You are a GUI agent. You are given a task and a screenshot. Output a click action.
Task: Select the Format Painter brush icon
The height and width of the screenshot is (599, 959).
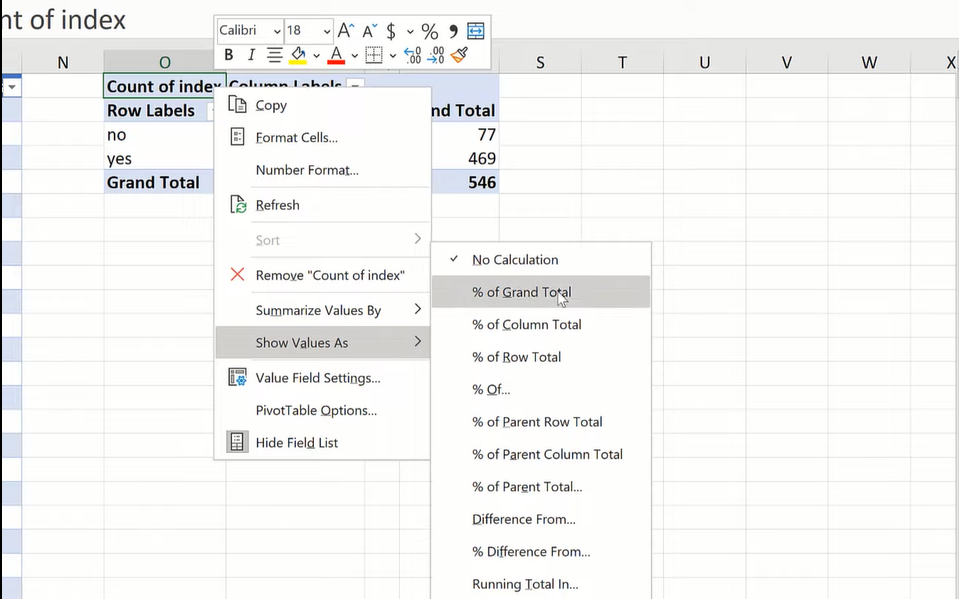[x=459, y=55]
